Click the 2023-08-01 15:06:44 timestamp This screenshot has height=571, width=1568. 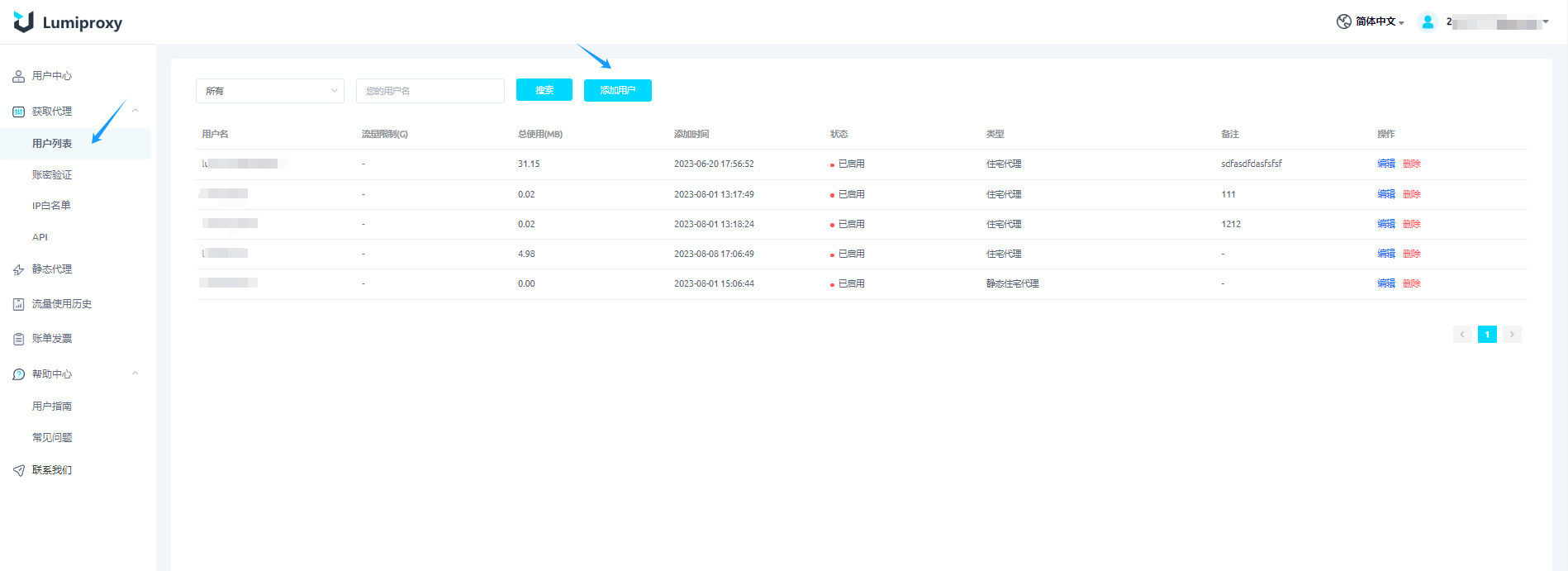(714, 283)
